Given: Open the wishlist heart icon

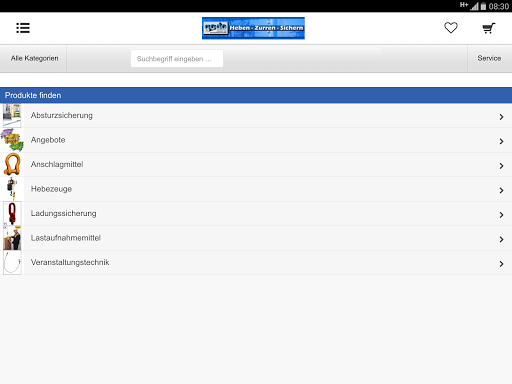Looking at the screenshot, I should coord(451,28).
